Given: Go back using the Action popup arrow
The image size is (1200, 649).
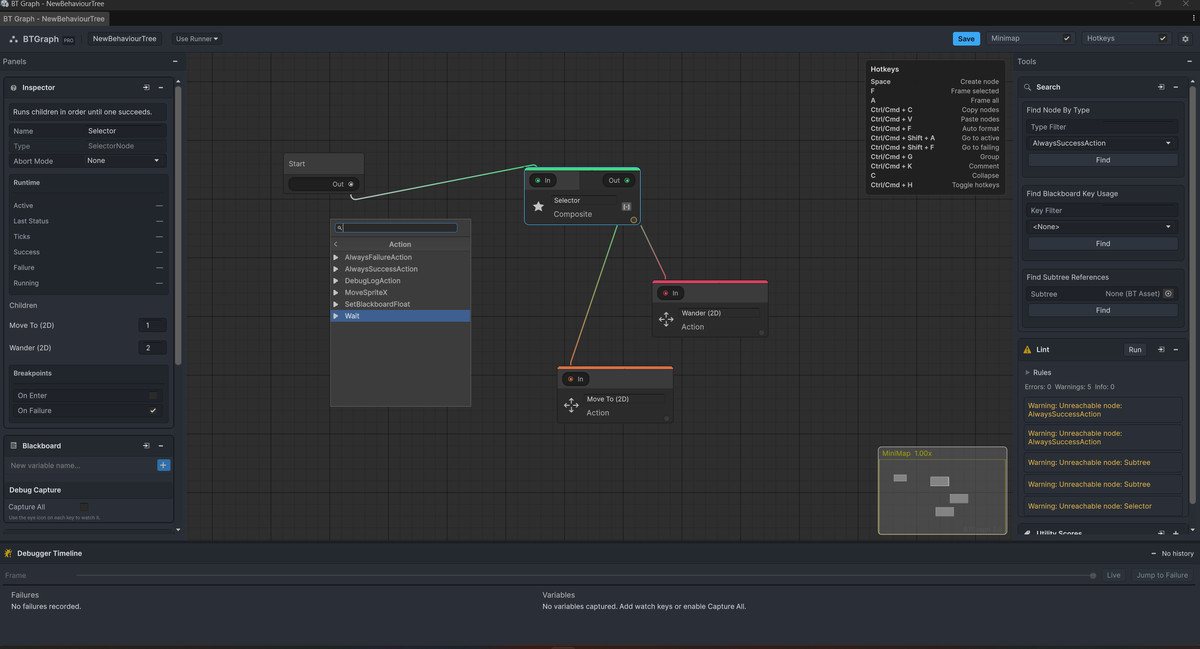Looking at the screenshot, I should click(x=336, y=244).
